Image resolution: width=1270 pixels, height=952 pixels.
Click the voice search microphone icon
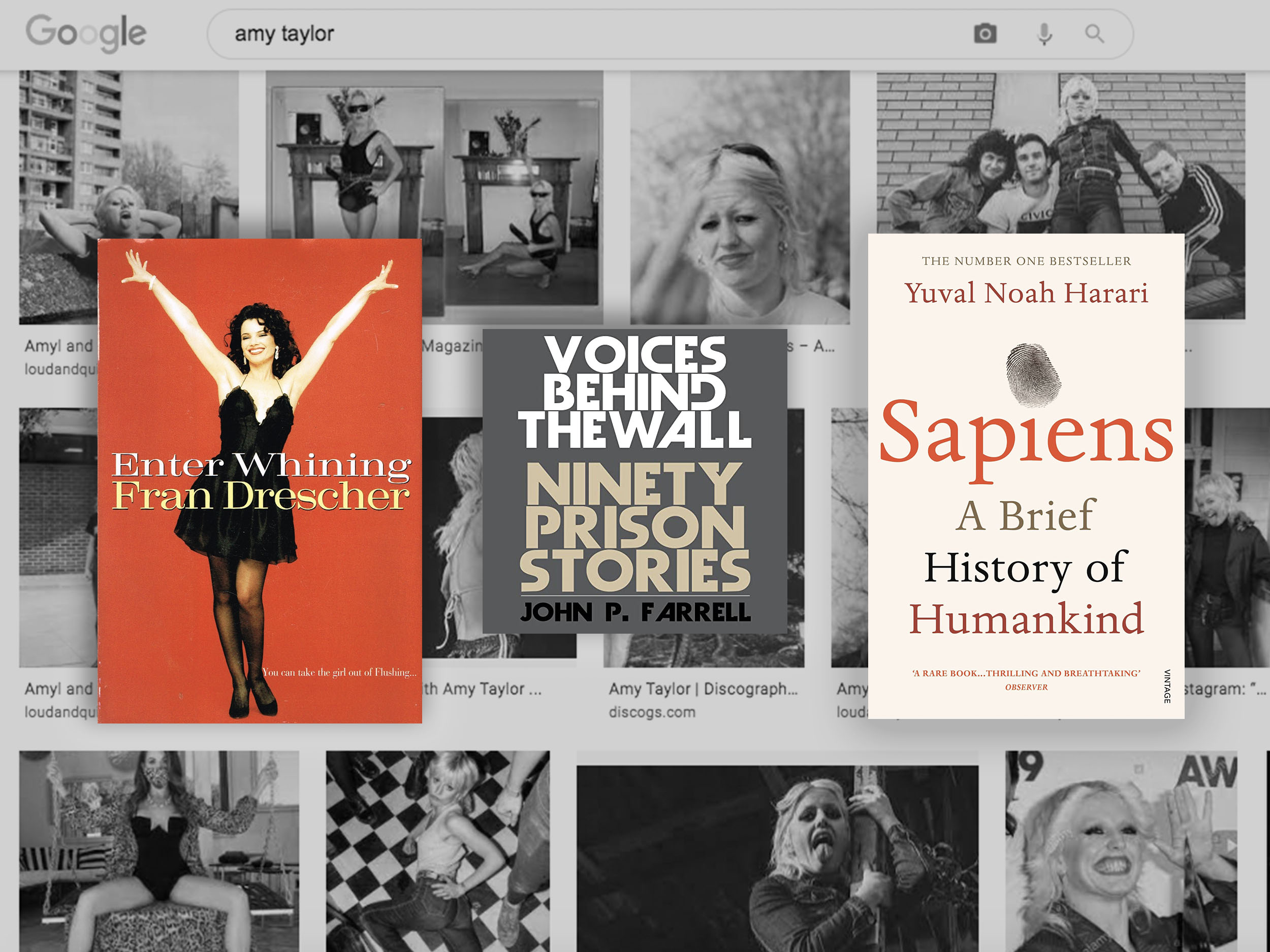[1044, 34]
